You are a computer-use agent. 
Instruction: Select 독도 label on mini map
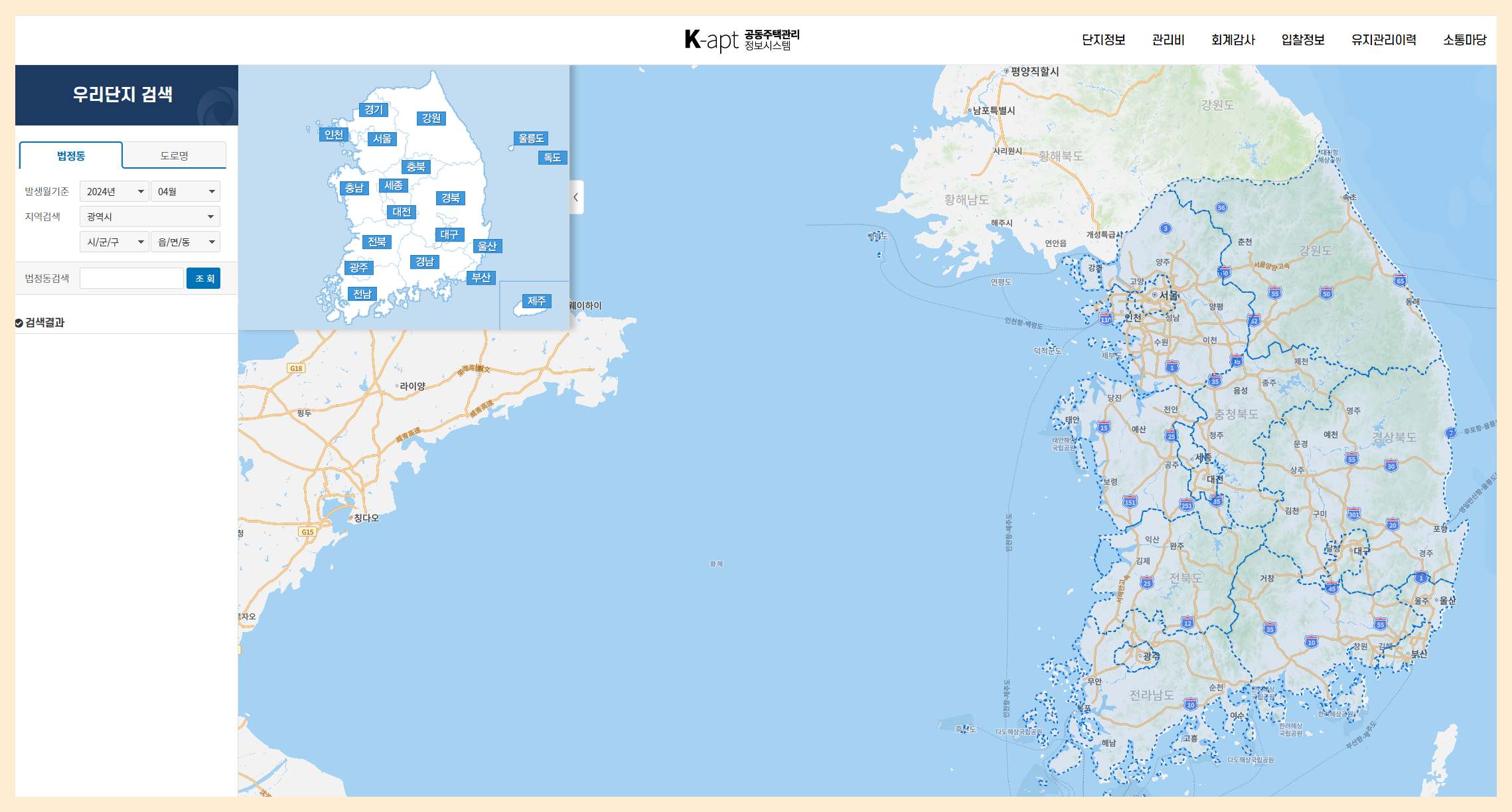pos(552,157)
